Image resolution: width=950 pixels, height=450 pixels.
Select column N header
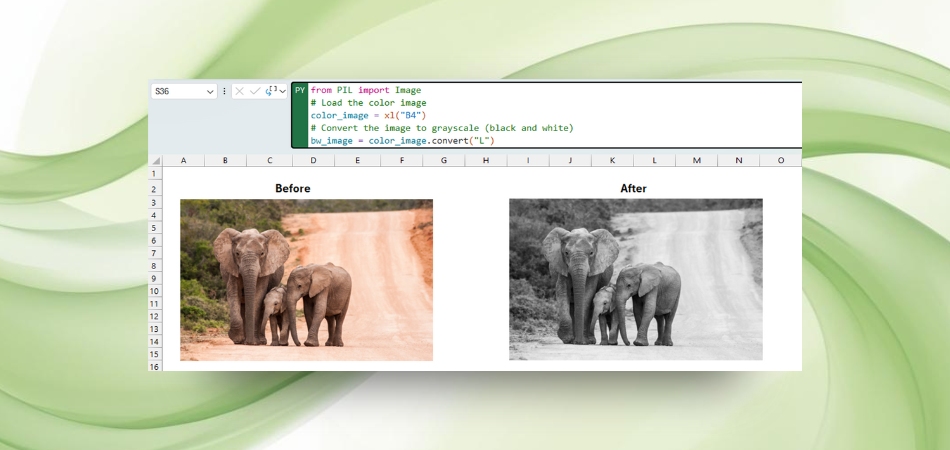pos(739,160)
